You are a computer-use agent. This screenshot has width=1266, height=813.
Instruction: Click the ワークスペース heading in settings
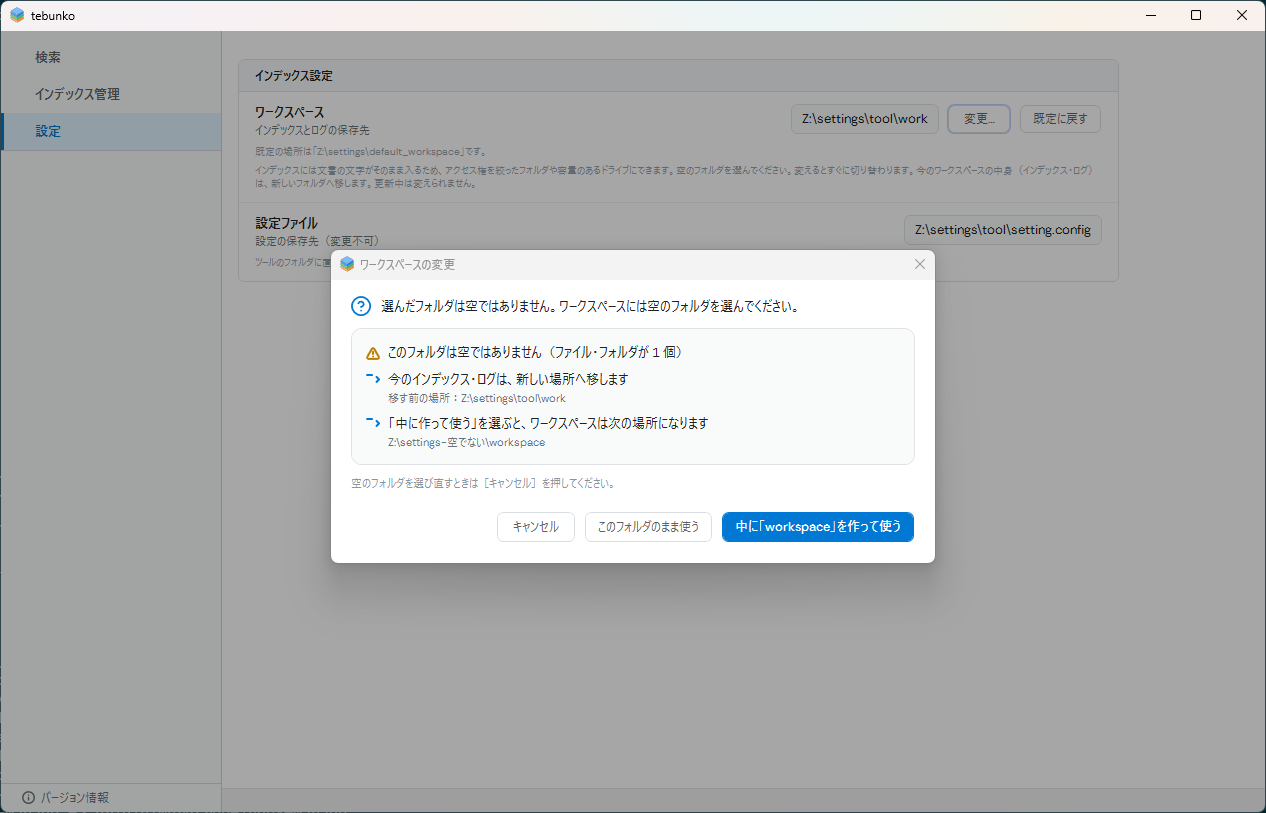(x=290, y=112)
